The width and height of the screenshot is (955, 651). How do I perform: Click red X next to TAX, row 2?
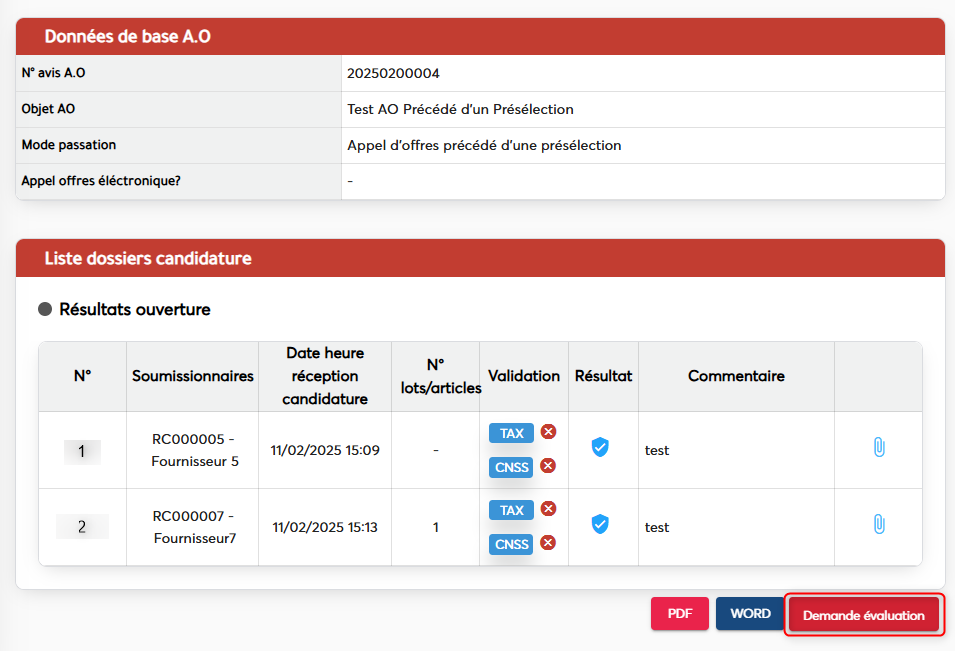point(548,509)
